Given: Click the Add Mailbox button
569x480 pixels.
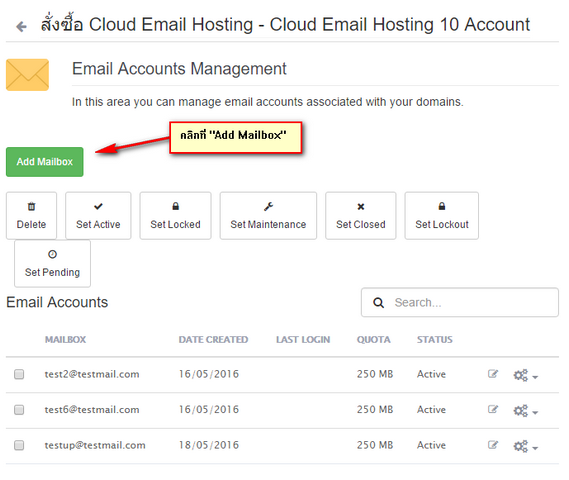Looking at the screenshot, I should coord(45,162).
